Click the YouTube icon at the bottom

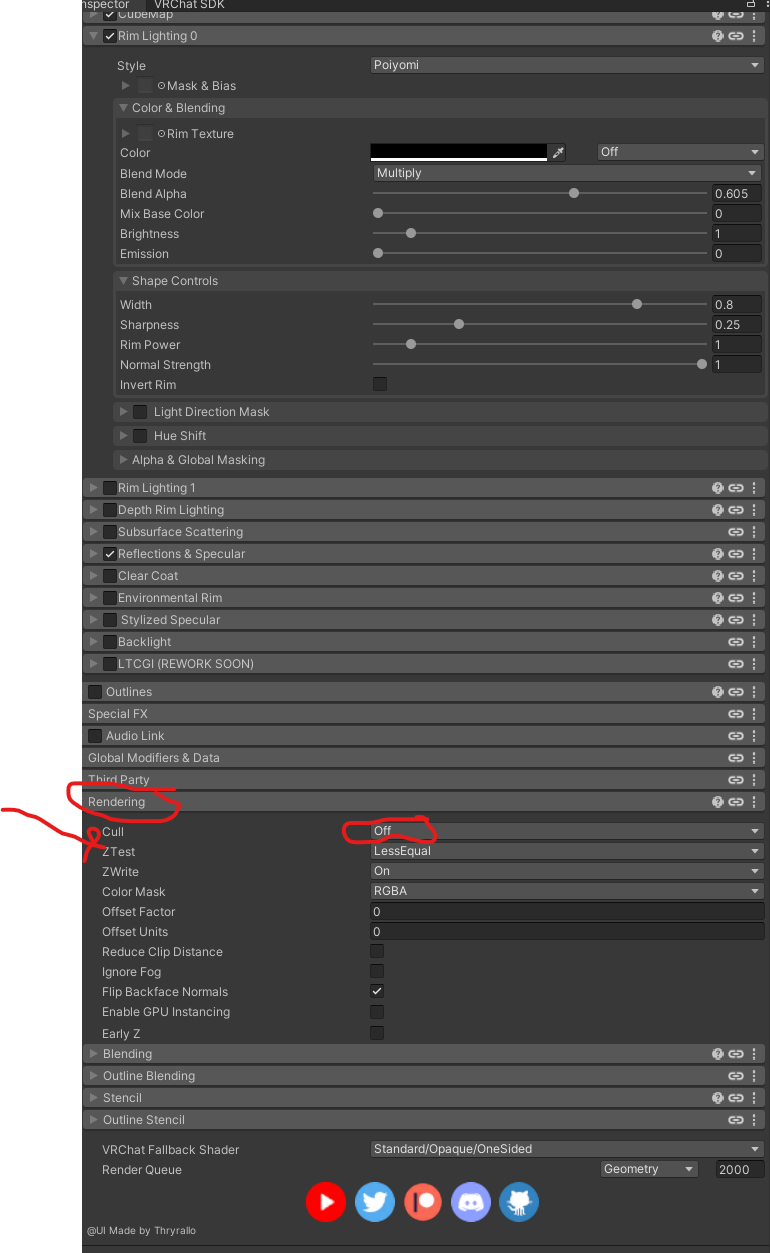click(326, 1202)
